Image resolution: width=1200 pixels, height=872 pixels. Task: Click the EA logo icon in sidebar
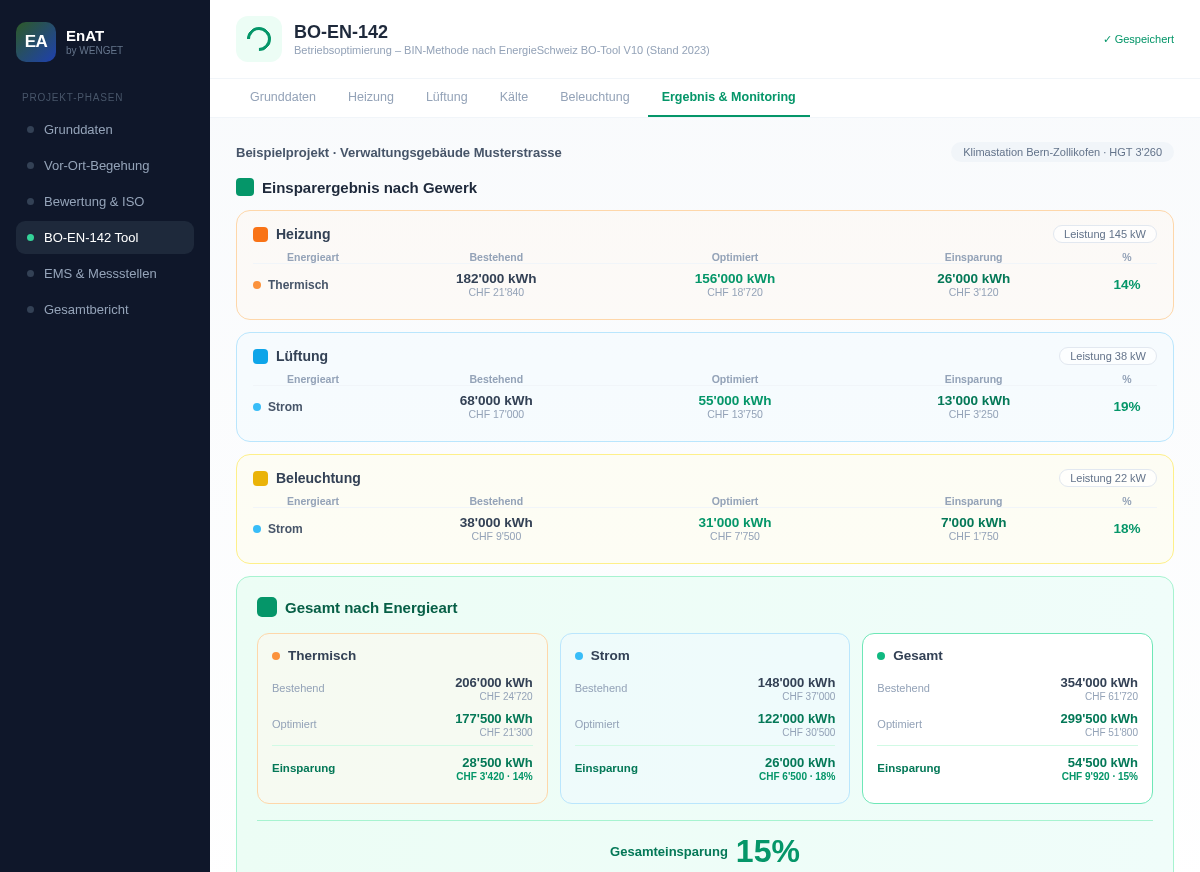pyautogui.click(x=36, y=42)
